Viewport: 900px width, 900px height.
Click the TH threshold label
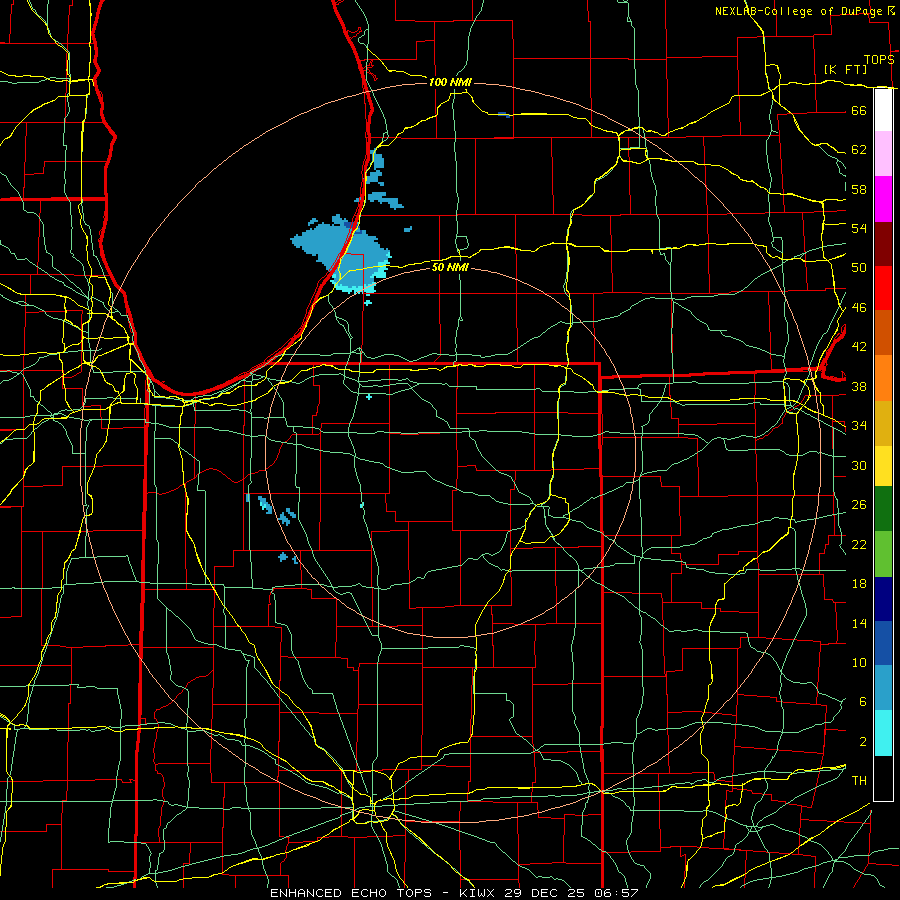coord(859,781)
